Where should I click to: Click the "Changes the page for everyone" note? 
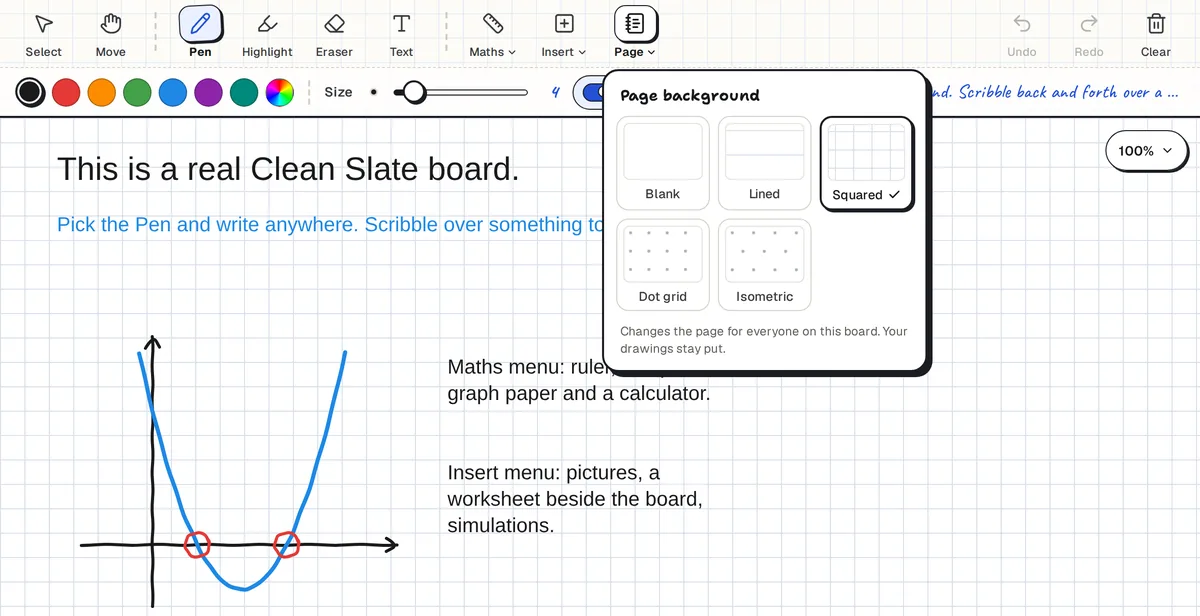pyautogui.click(x=764, y=340)
